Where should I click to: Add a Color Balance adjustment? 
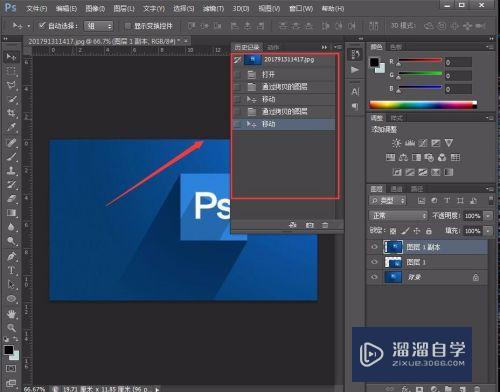pyautogui.click(x=403, y=157)
